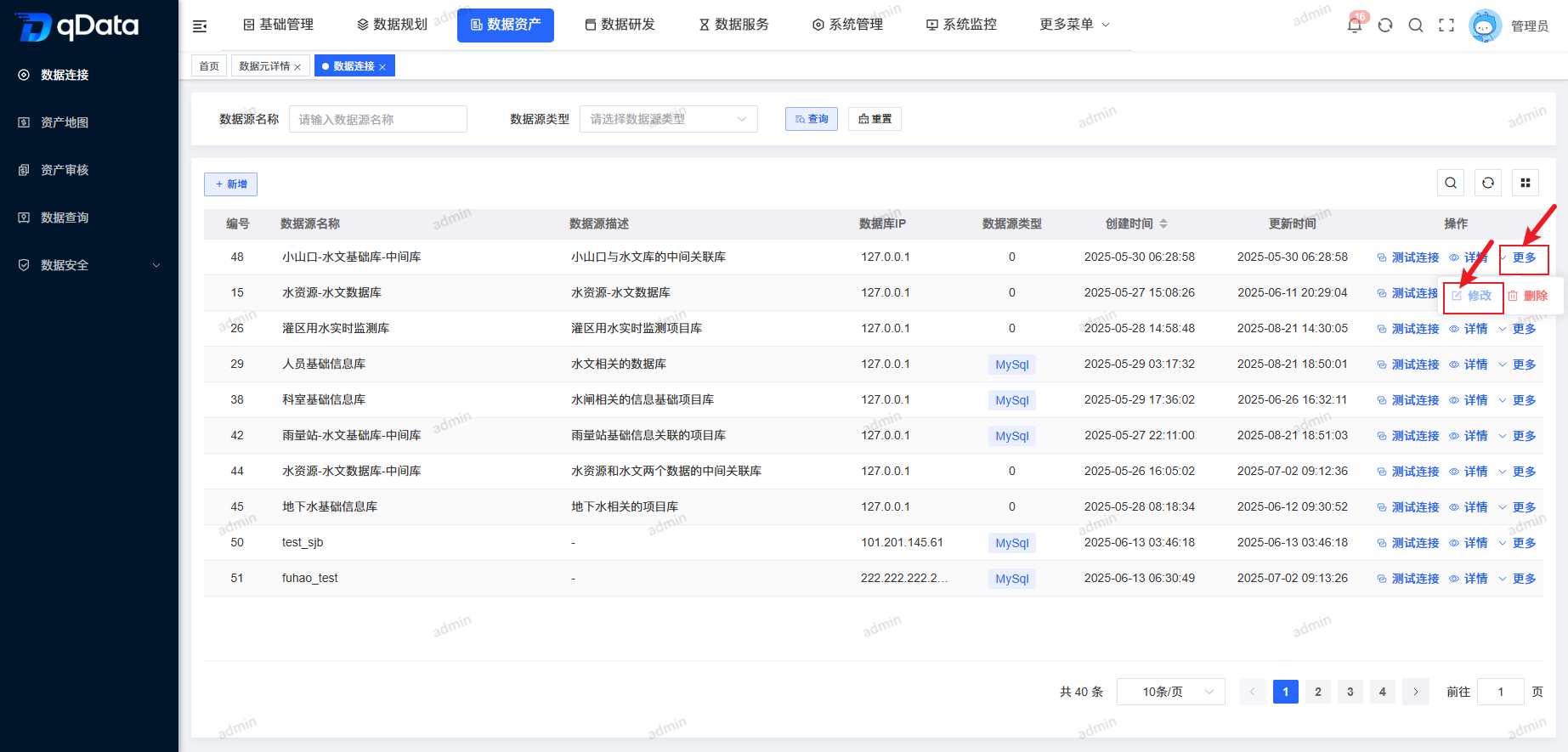View 详情 of 人员基础信息库
This screenshot has height=752, width=1568.
click(x=1469, y=365)
